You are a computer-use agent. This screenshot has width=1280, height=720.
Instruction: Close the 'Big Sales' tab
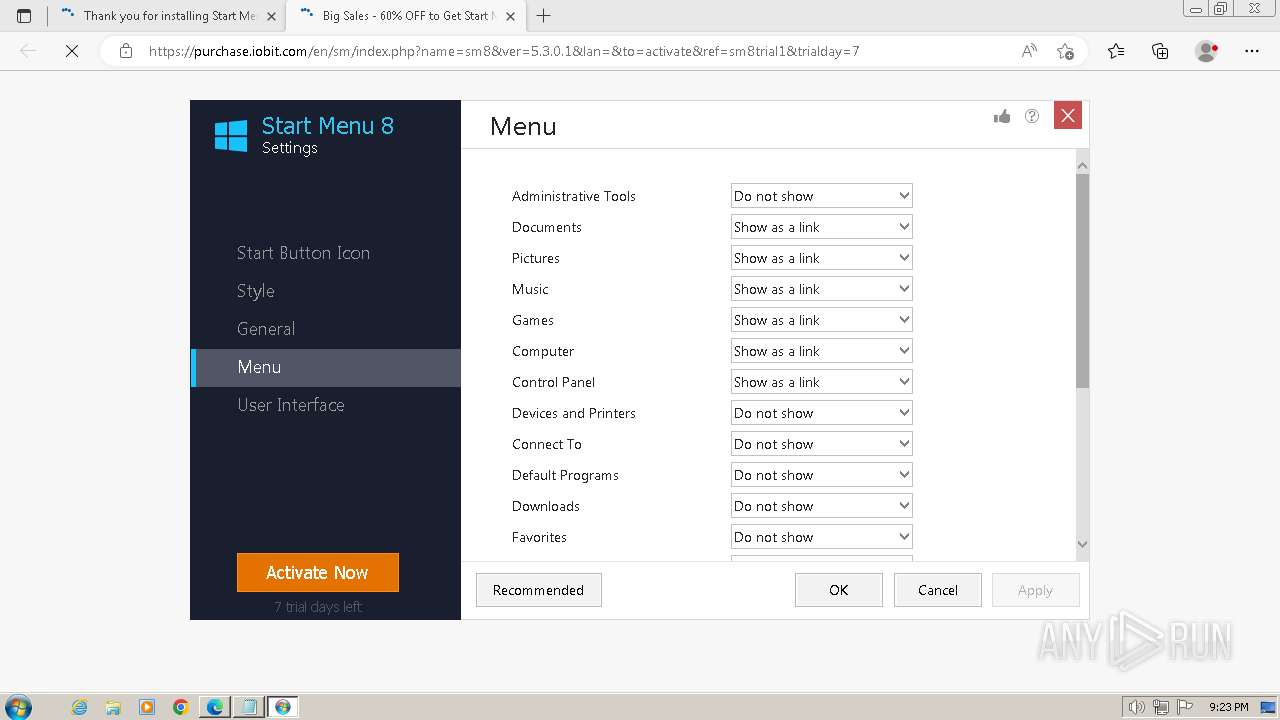(510, 16)
